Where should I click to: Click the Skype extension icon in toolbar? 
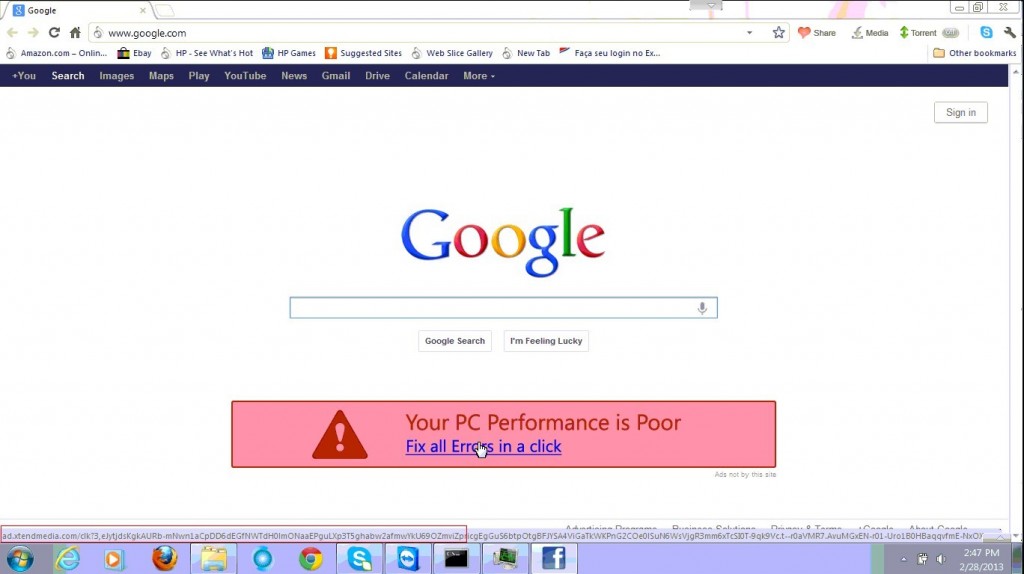[x=986, y=33]
